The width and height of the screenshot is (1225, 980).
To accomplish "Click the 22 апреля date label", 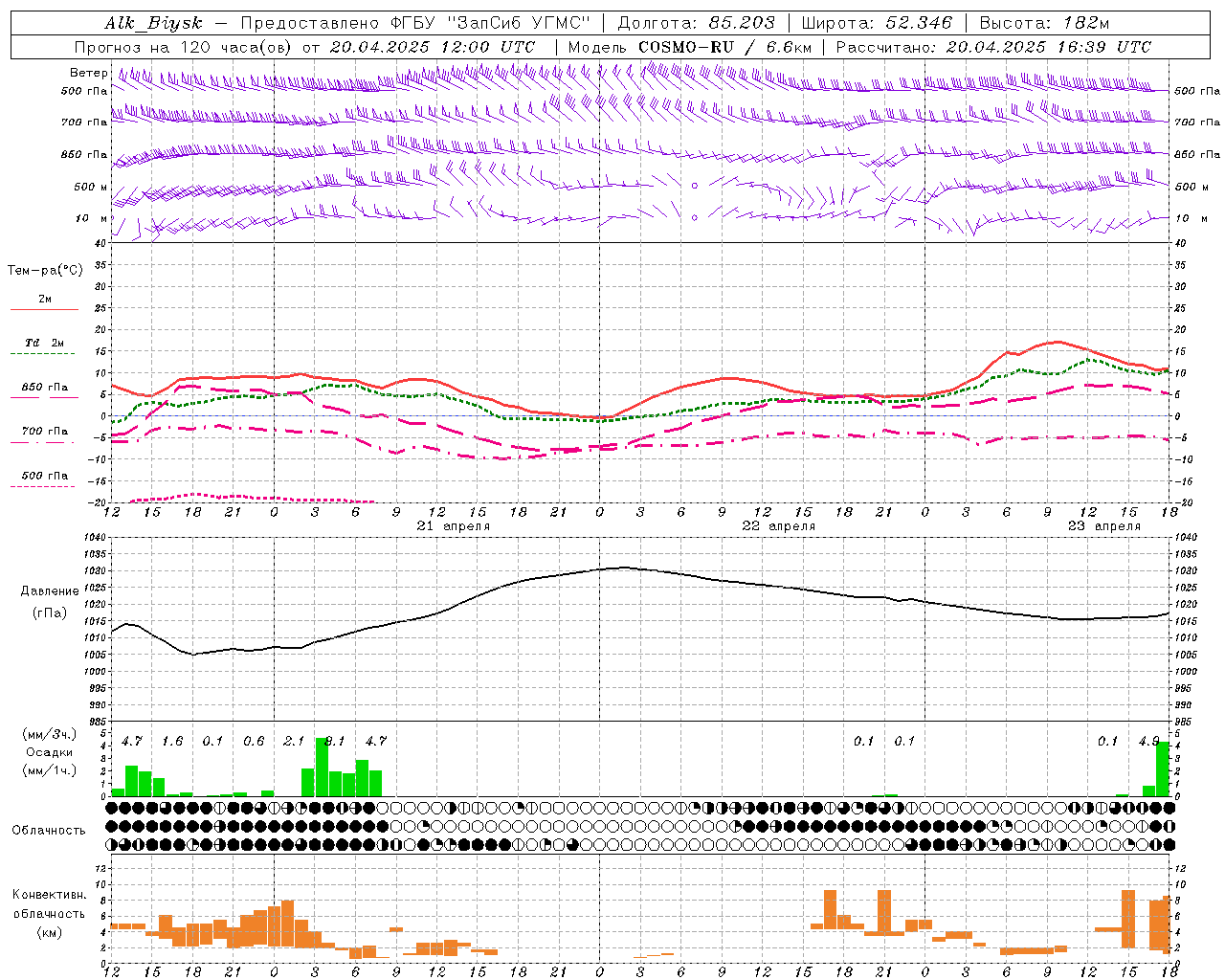I will click(779, 526).
